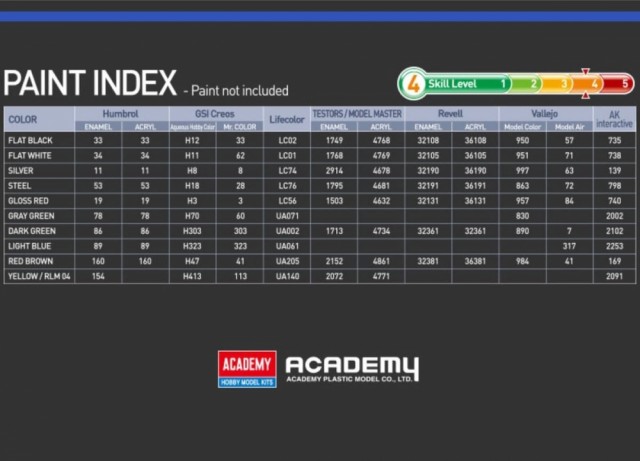Click the GSI Creos column header
This screenshot has width=640, height=461.
point(215,114)
